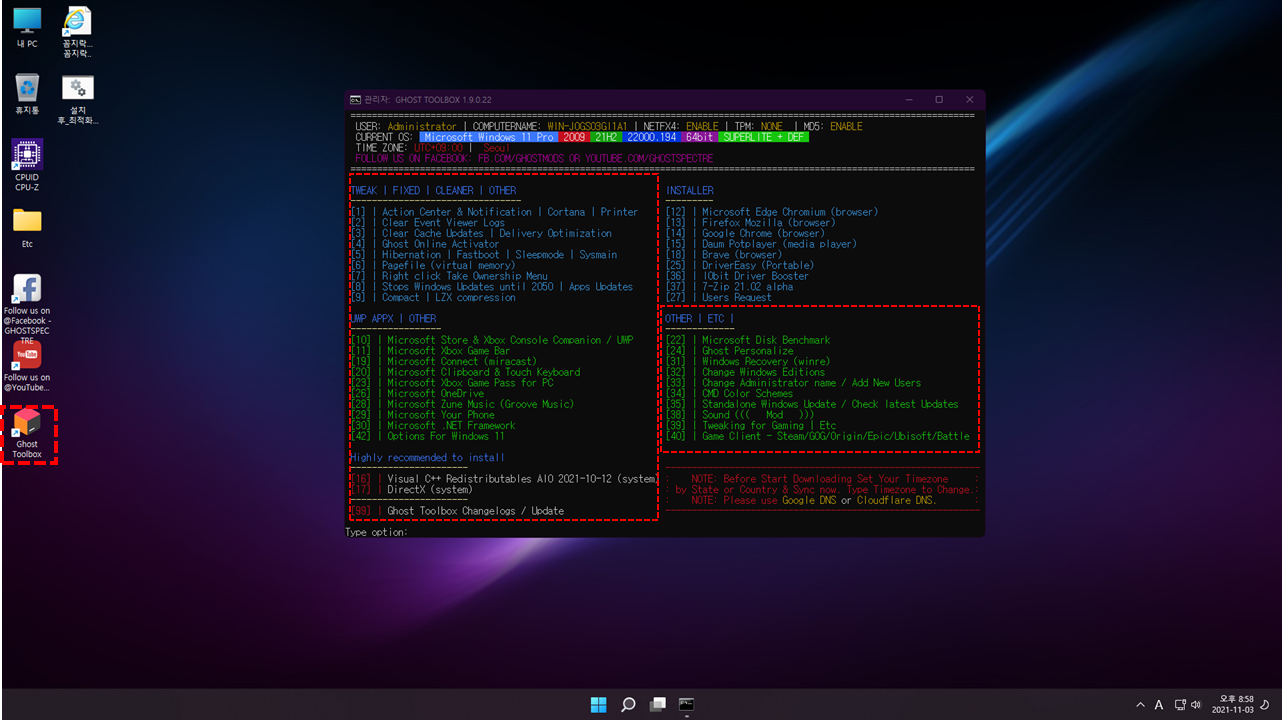The image size is (1282, 720).
Task: Open Task View on the taskbar
Action: [657, 704]
